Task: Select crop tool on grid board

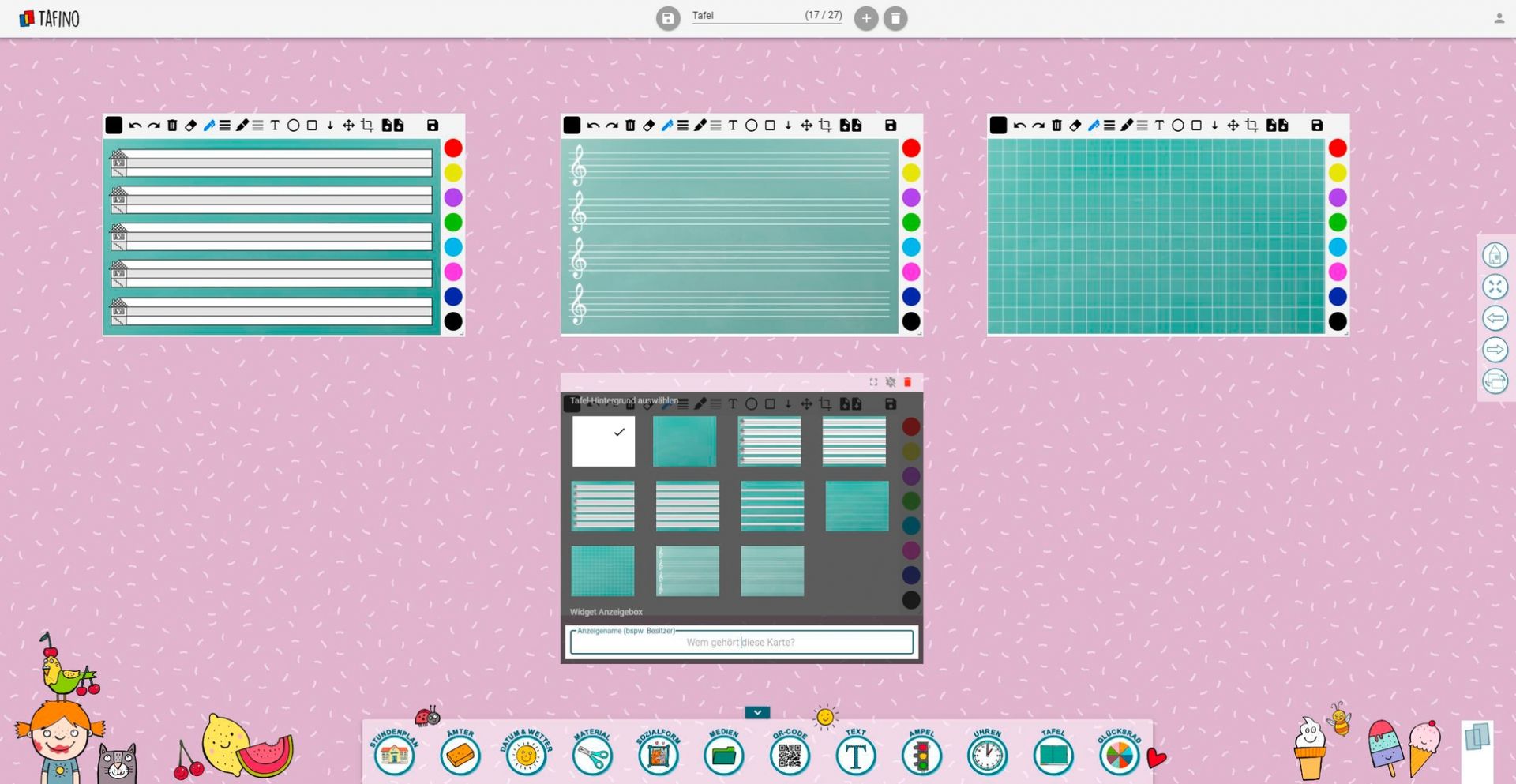Action: click(x=1251, y=126)
